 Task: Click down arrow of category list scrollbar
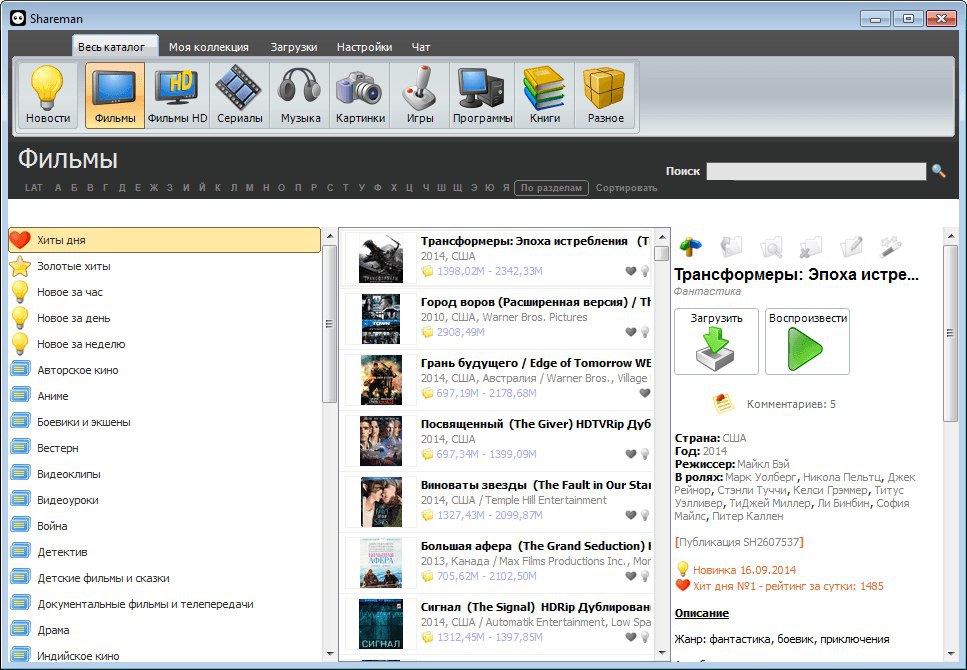click(329, 653)
